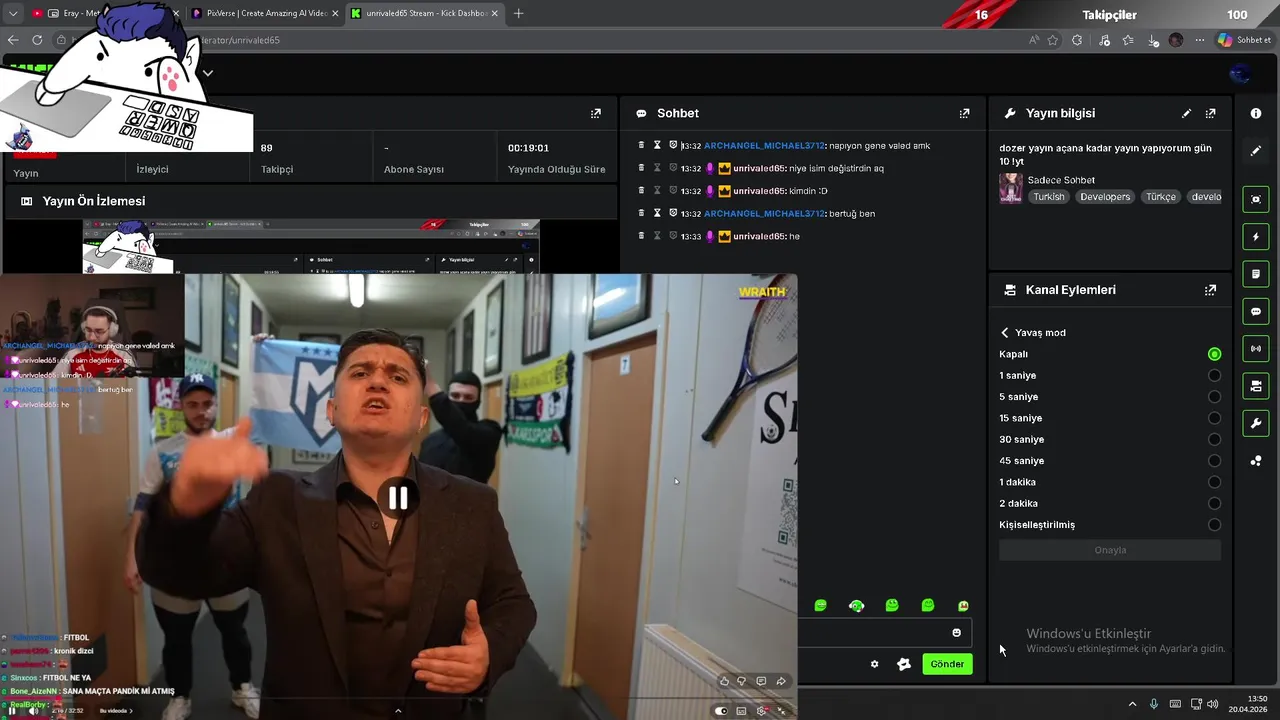This screenshot has height=720, width=1280.
Task: Insert the last green-red Kick emote
Action: [963, 605]
